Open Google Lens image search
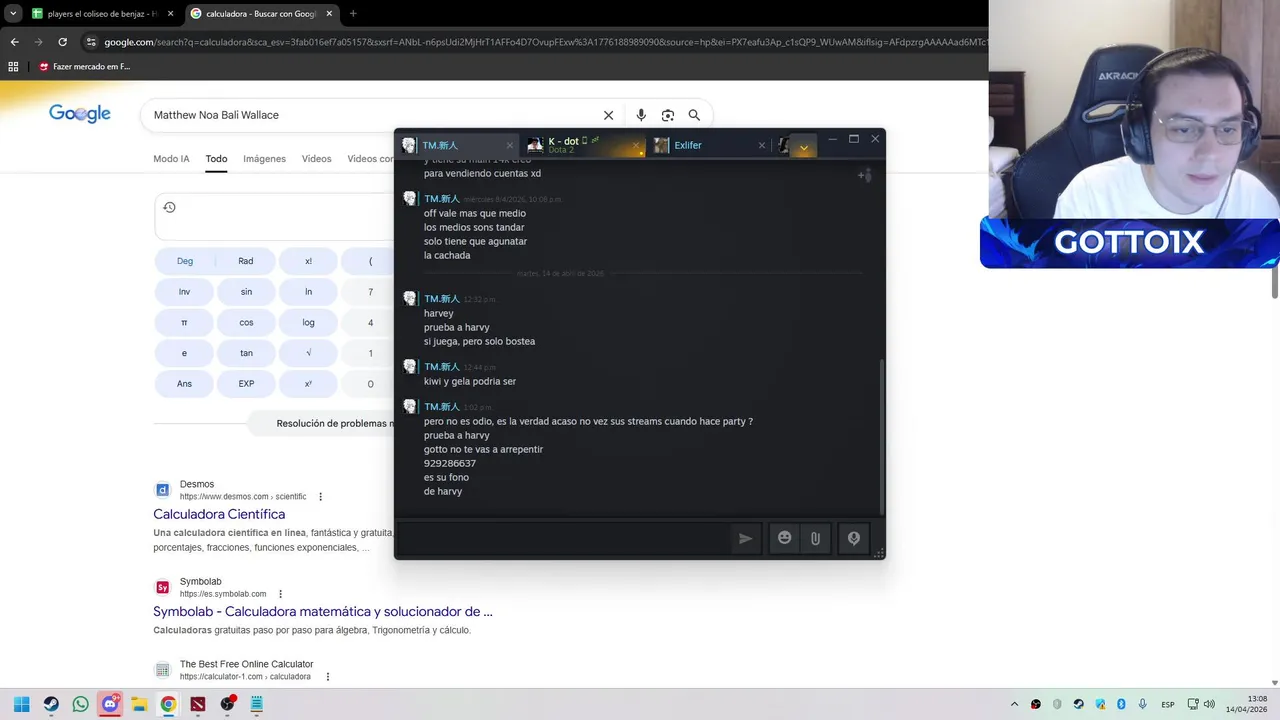Image resolution: width=1280 pixels, height=720 pixels. click(668, 115)
